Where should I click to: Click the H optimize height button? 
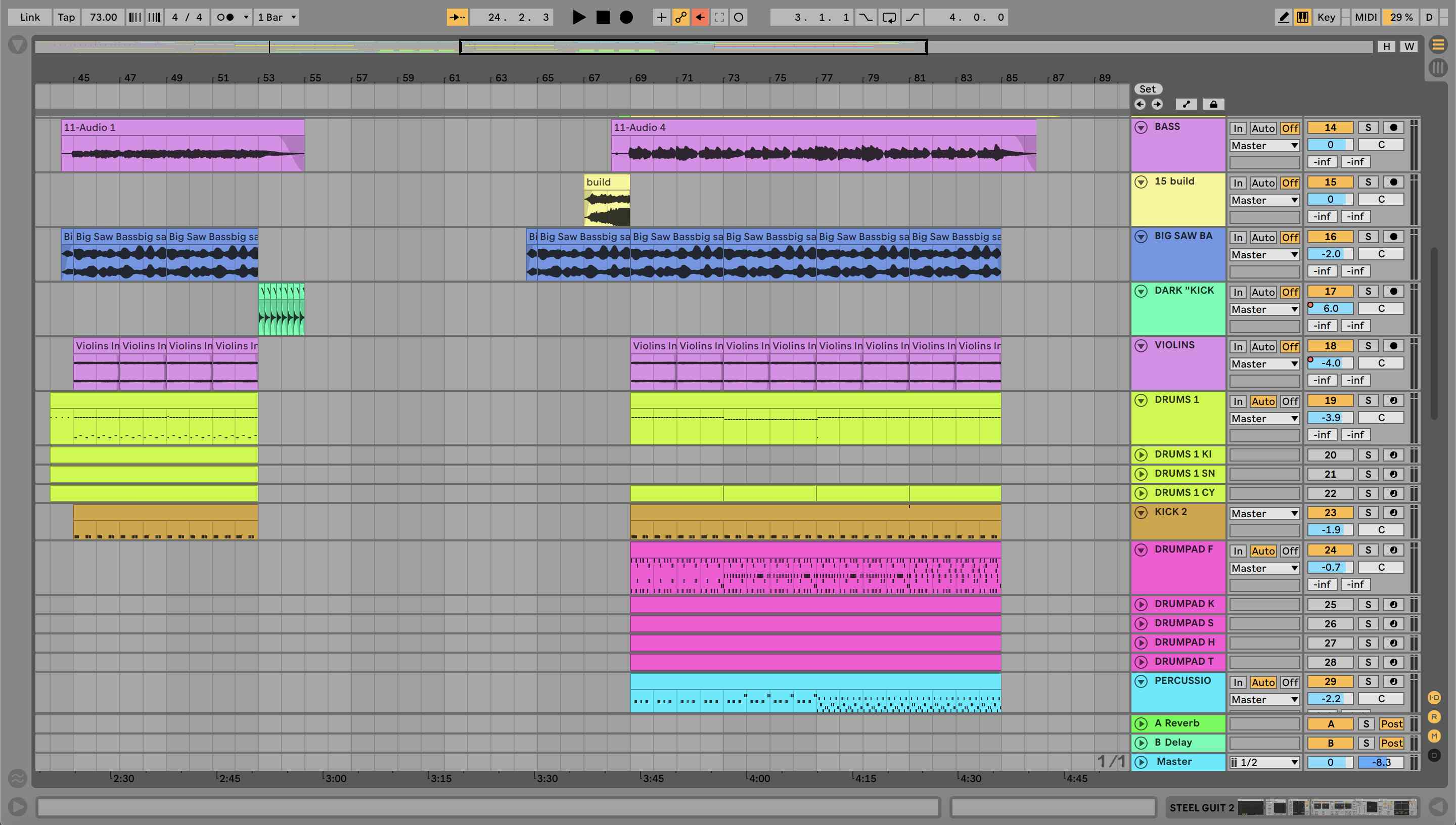click(x=1386, y=47)
